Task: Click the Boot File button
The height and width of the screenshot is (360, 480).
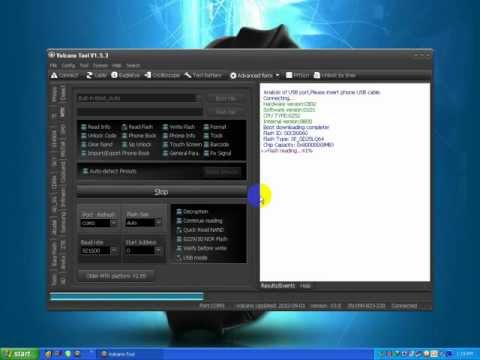Action: pos(226,99)
